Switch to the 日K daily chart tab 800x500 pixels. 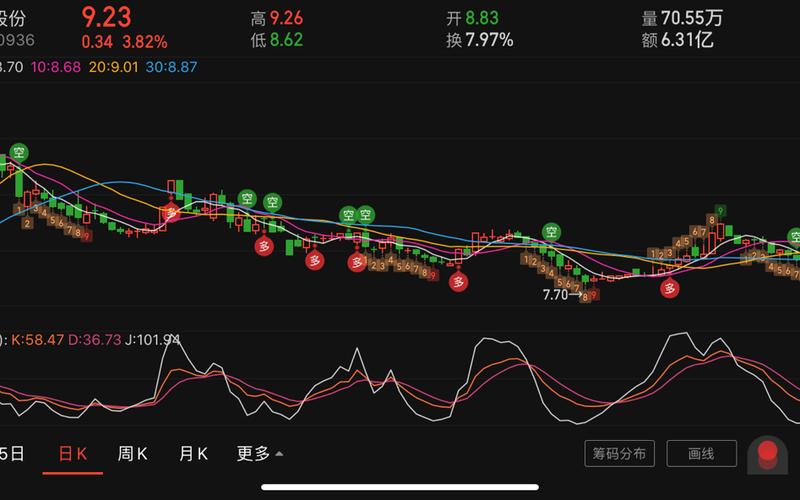(72, 454)
